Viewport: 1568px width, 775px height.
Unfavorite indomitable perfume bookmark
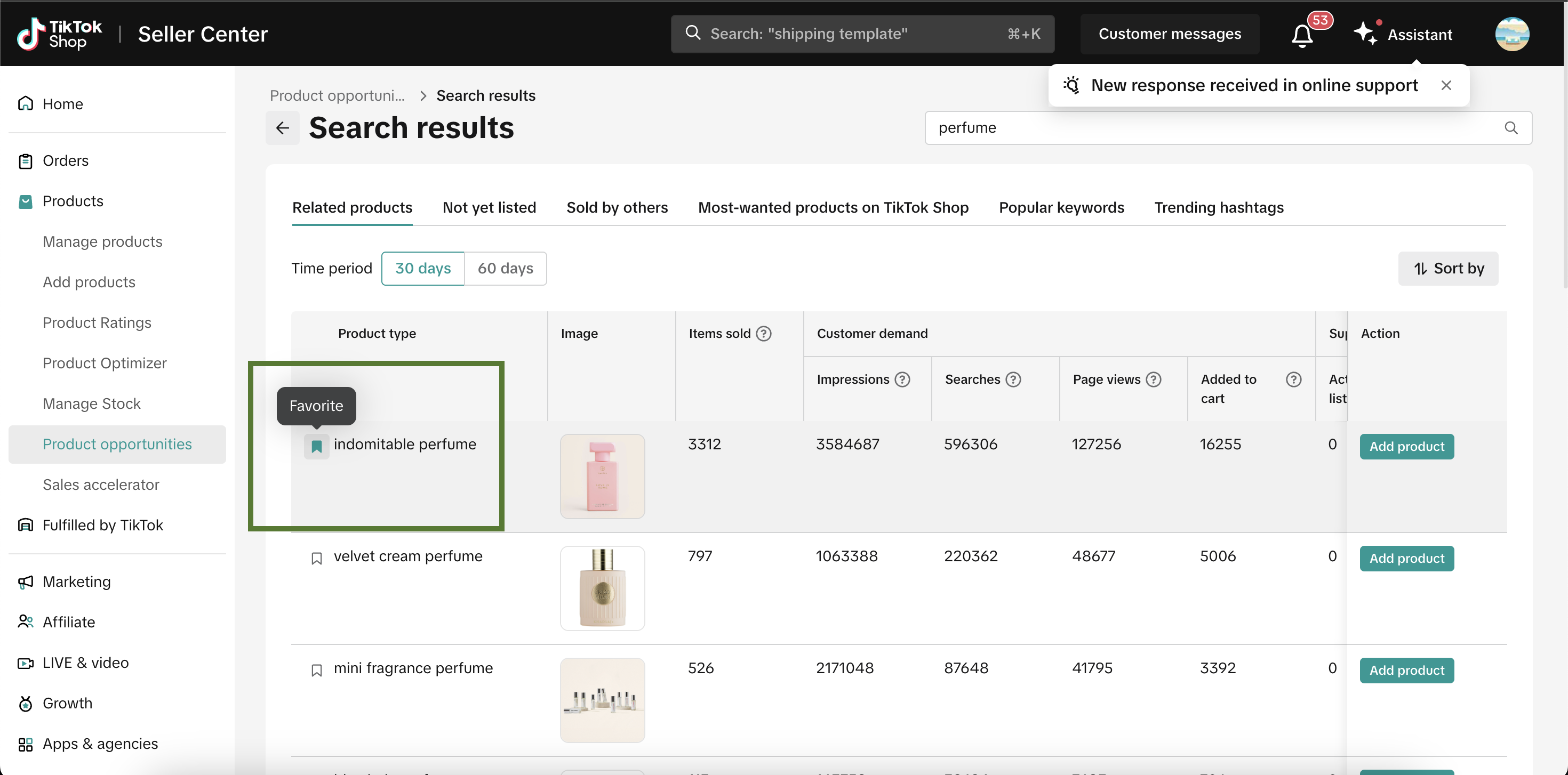(x=316, y=447)
